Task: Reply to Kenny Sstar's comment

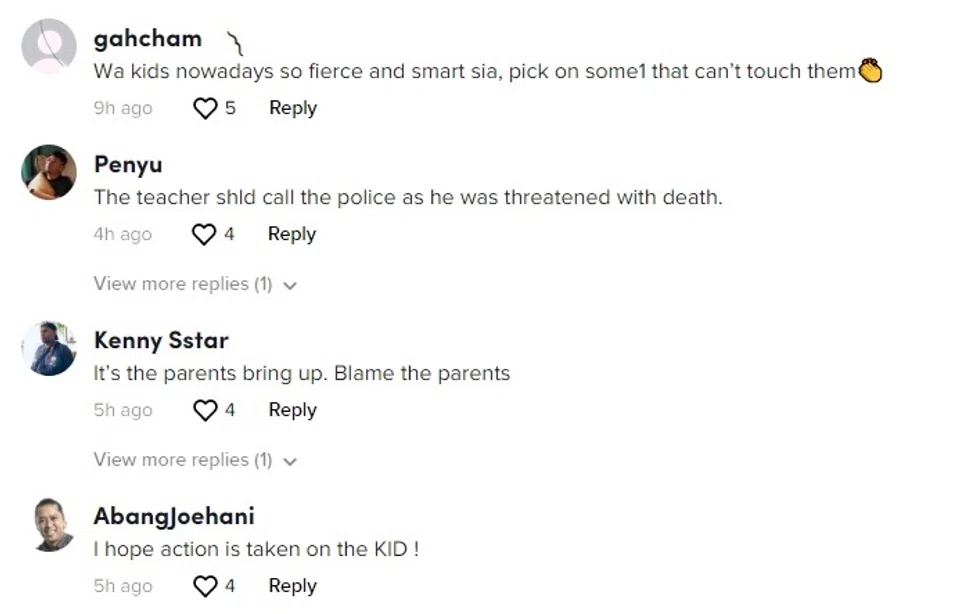Action: (x=292, y=410)
